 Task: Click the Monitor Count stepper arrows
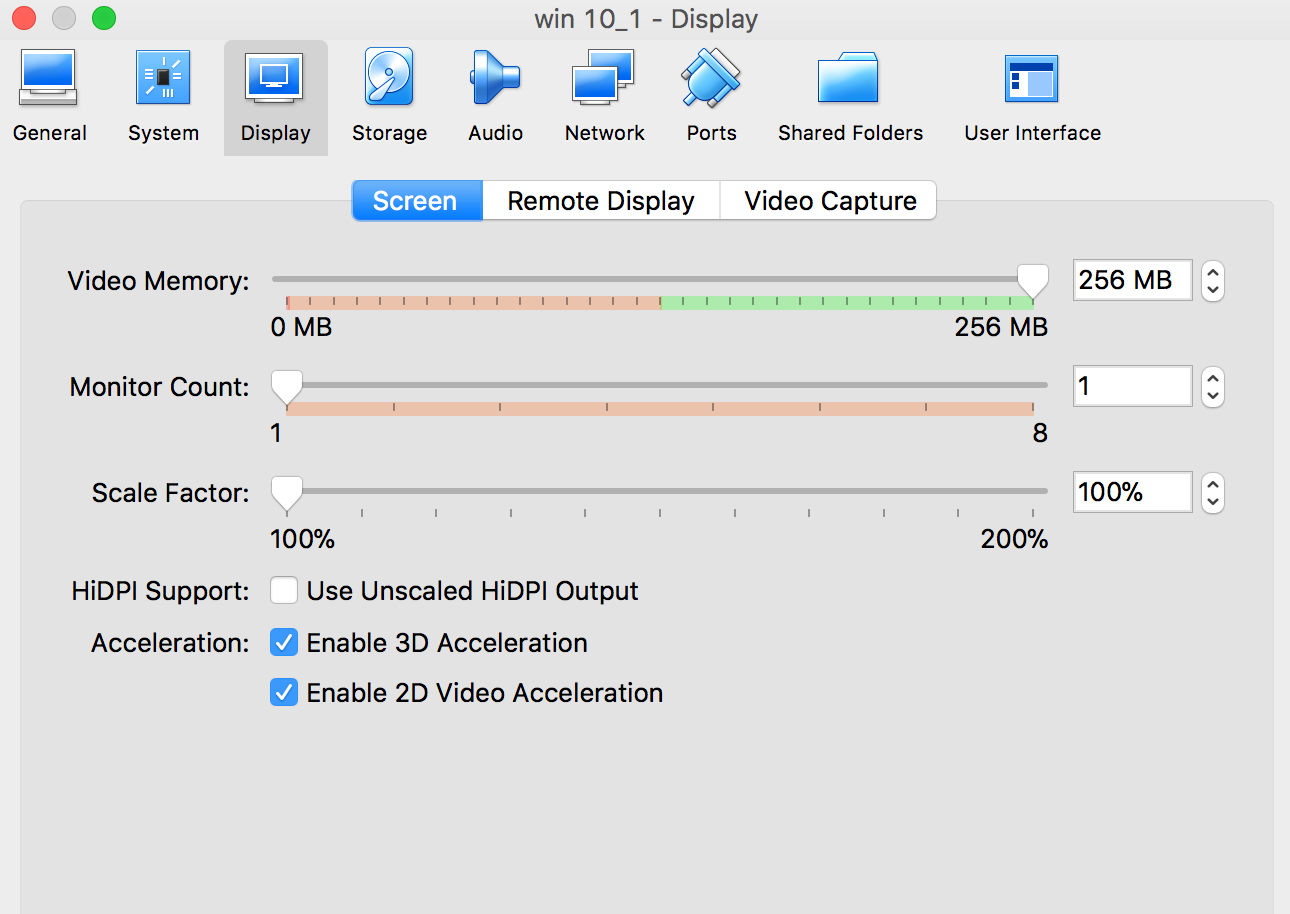[1212, 386]
